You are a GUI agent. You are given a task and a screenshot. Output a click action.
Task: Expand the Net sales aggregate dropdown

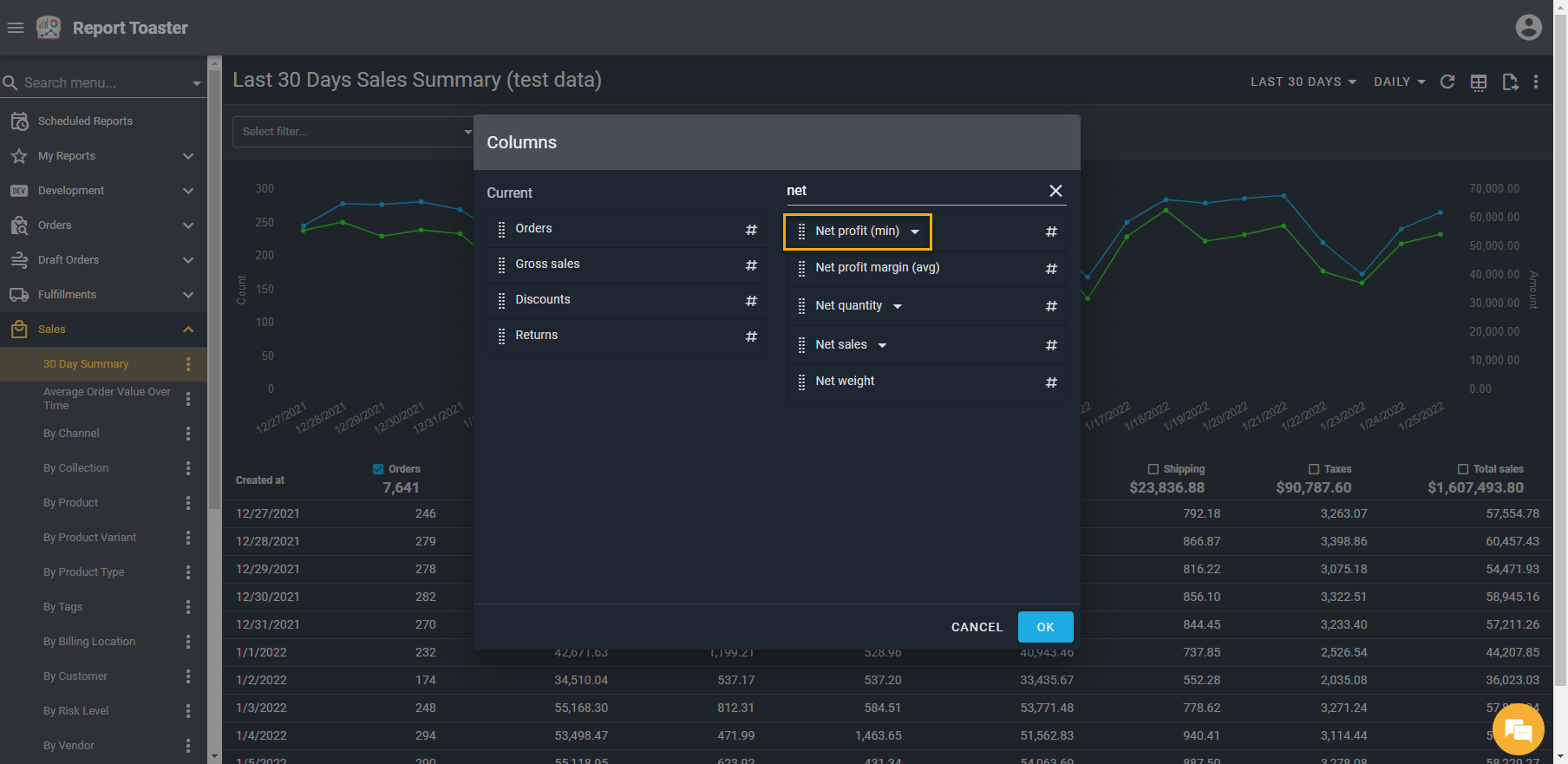click(x=882, y=345)
